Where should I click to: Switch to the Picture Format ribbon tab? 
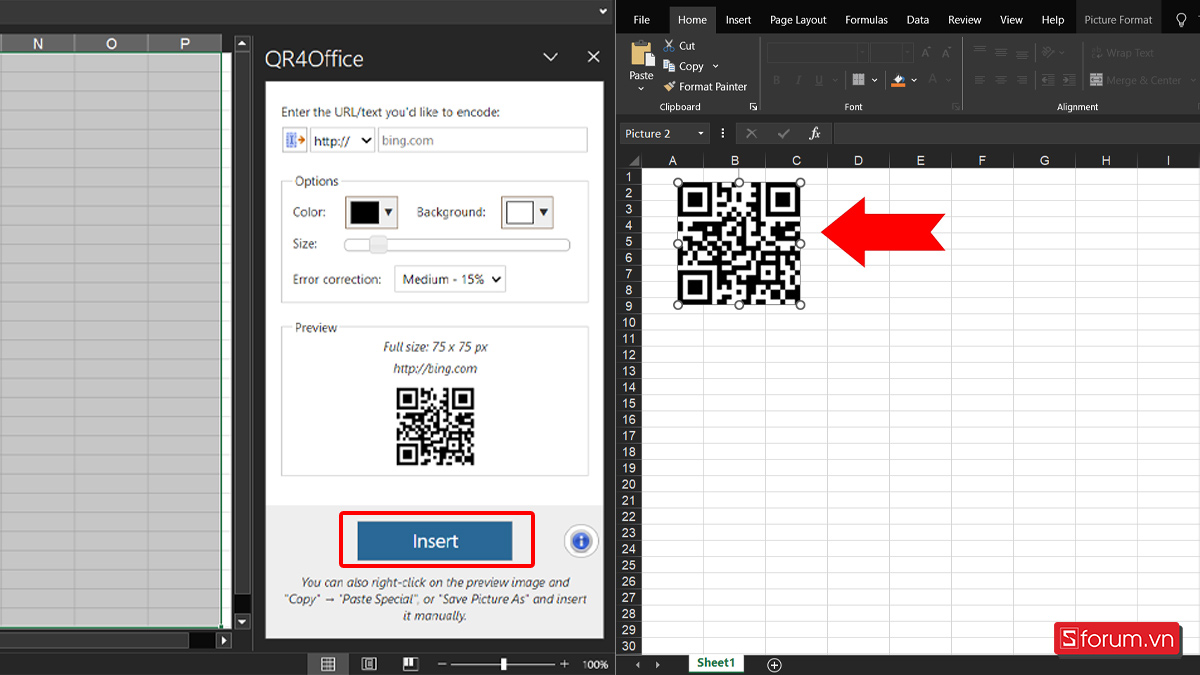1118,19
